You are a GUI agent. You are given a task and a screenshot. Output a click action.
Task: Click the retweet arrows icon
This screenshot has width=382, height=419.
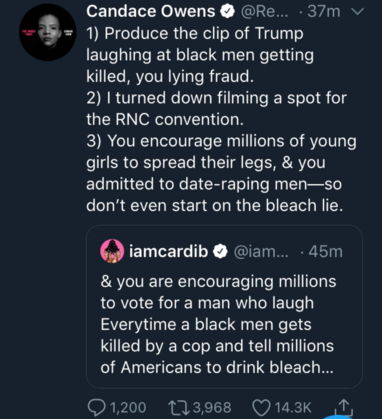[x=179, y=407]
